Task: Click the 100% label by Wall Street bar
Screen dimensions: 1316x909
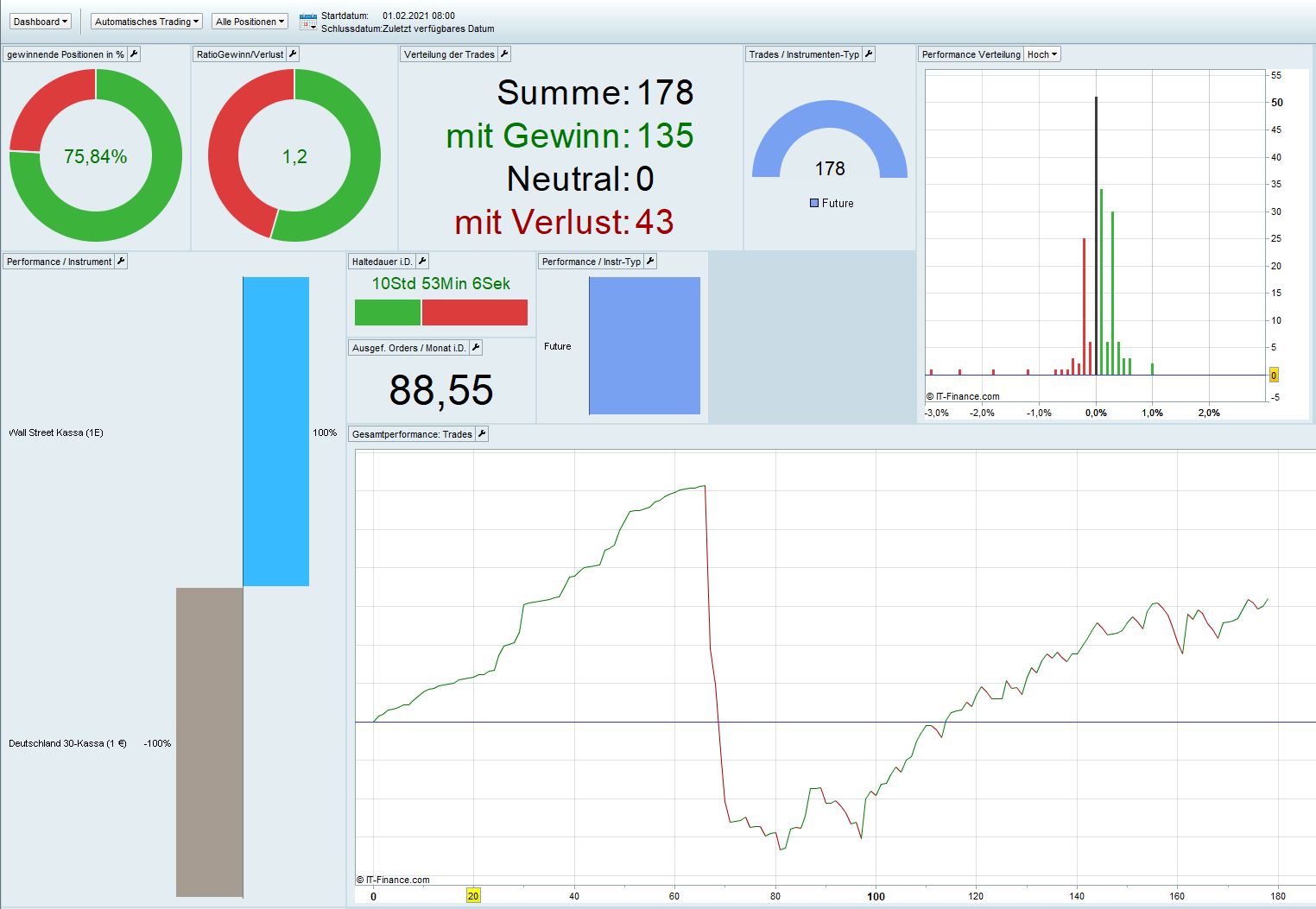Action: (x=325, y=432)
